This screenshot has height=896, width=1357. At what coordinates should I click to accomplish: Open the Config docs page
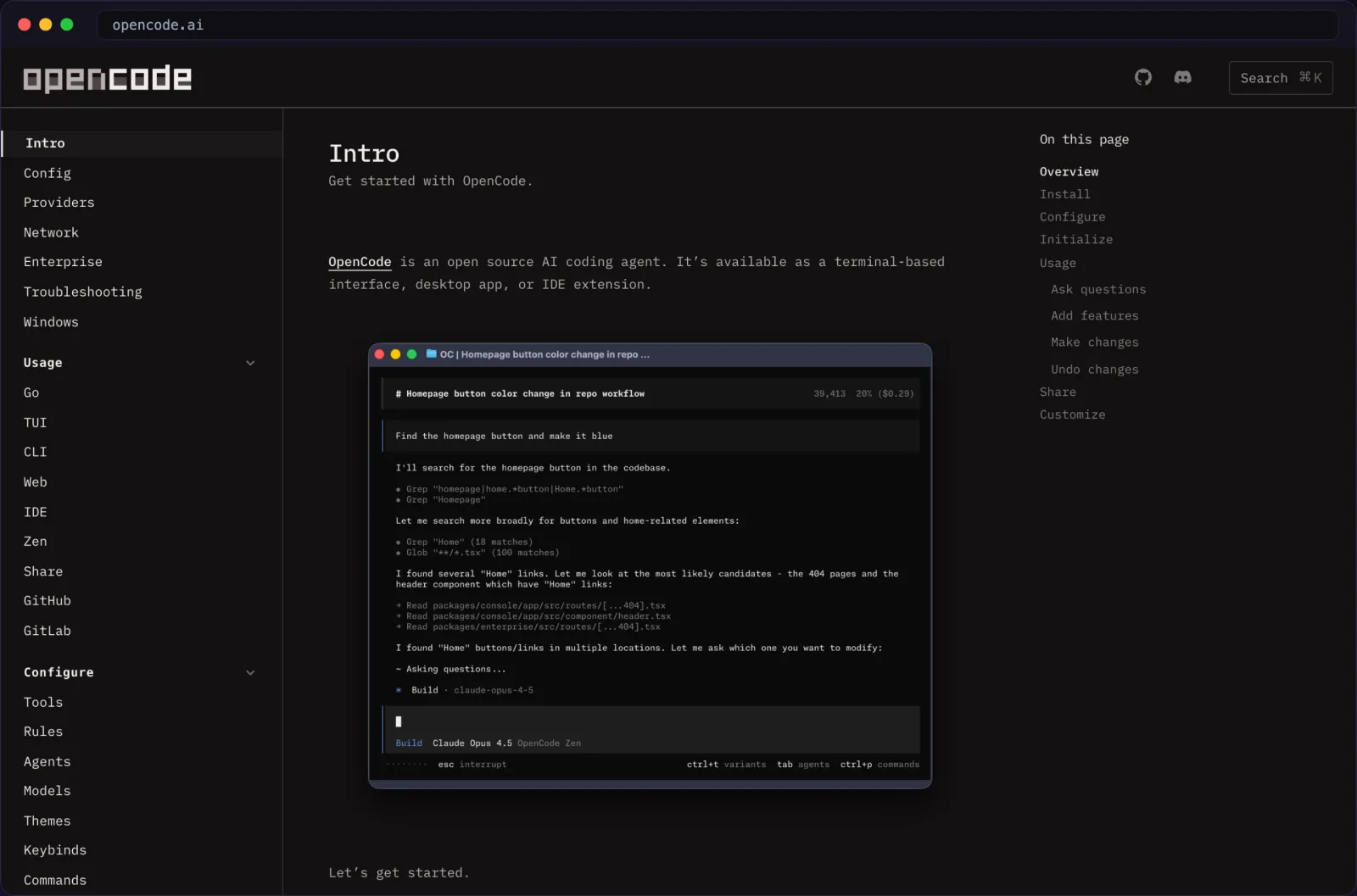coord(47,173)
